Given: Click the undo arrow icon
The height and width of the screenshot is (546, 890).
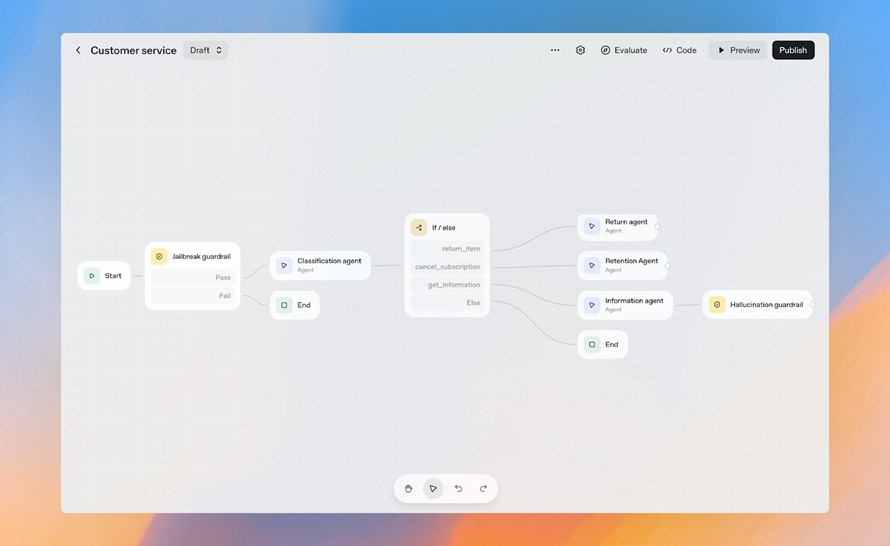Looking at the screenshot, I should pyautogui.click(x=458, y=489).
